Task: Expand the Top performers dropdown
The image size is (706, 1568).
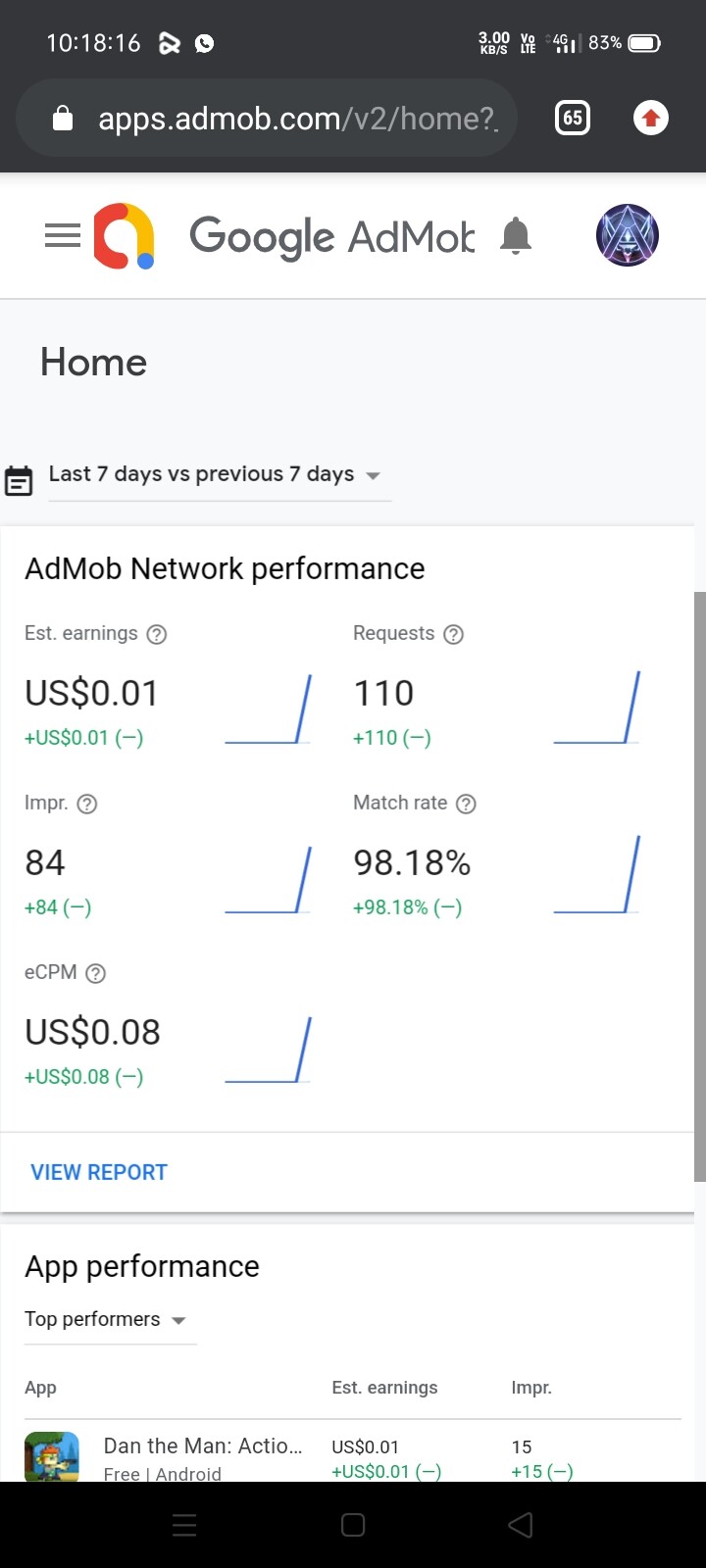Action: (106, 1320)
